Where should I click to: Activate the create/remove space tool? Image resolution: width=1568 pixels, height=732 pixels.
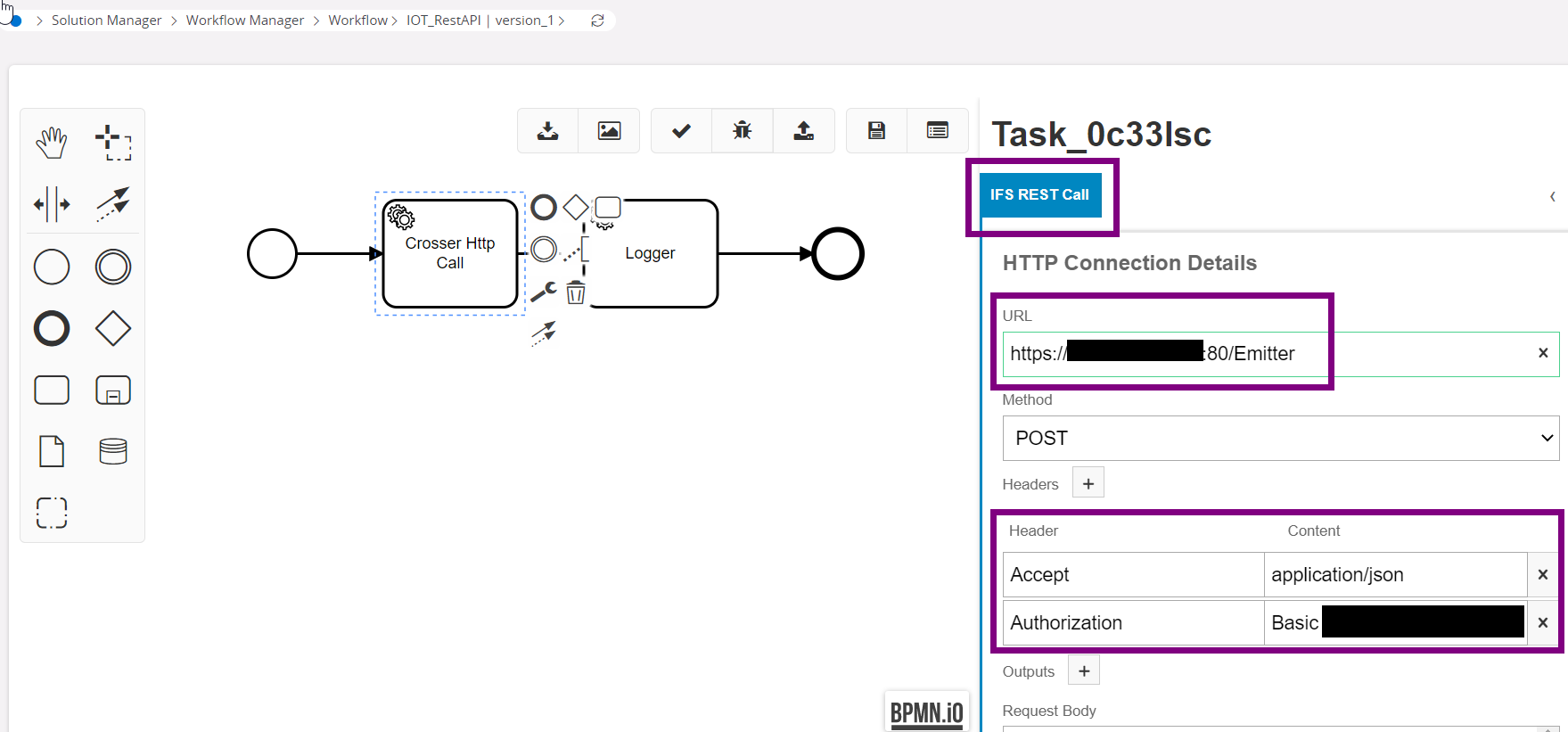52,204
